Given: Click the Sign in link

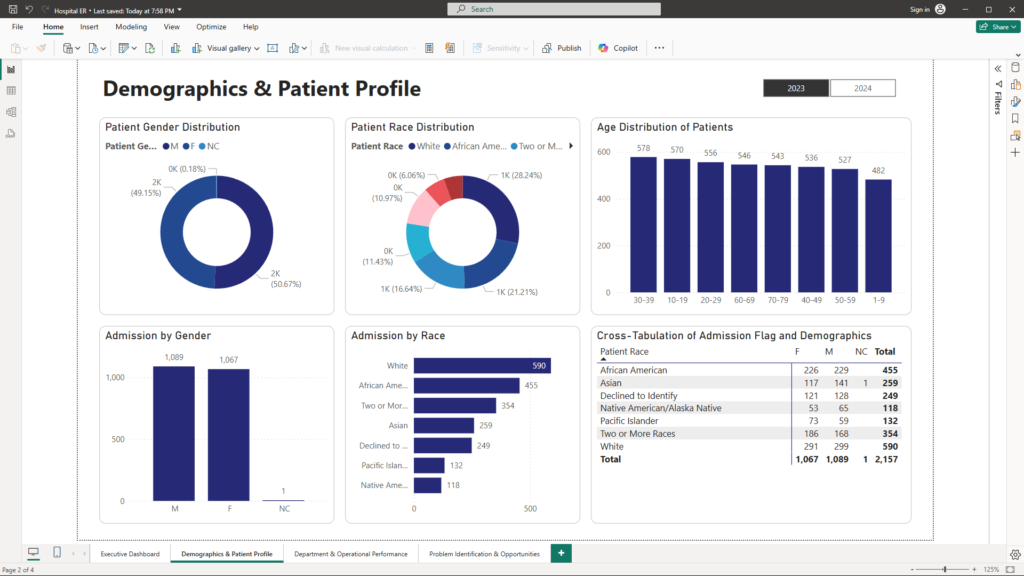Looking at the screenshot, I should [x=920, y=9].
